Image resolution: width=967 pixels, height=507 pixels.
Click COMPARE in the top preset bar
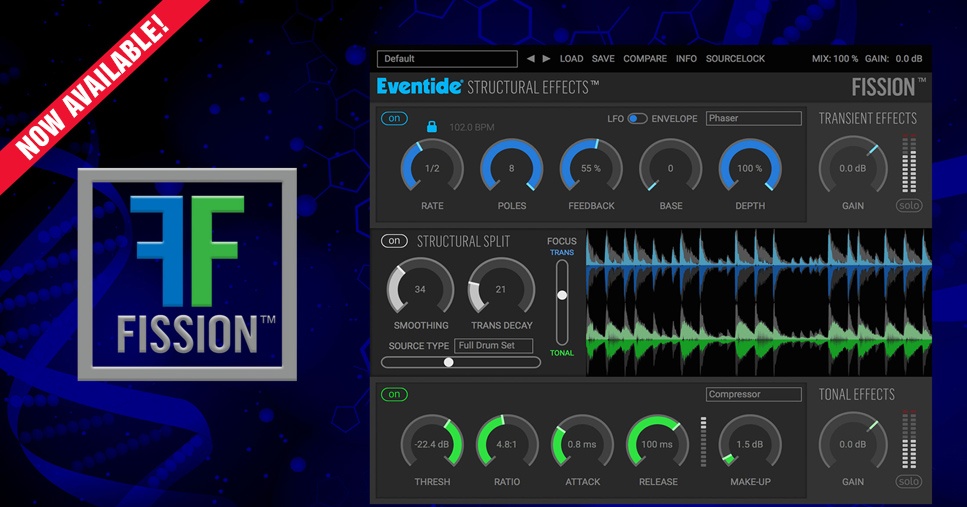click(645, 59)
